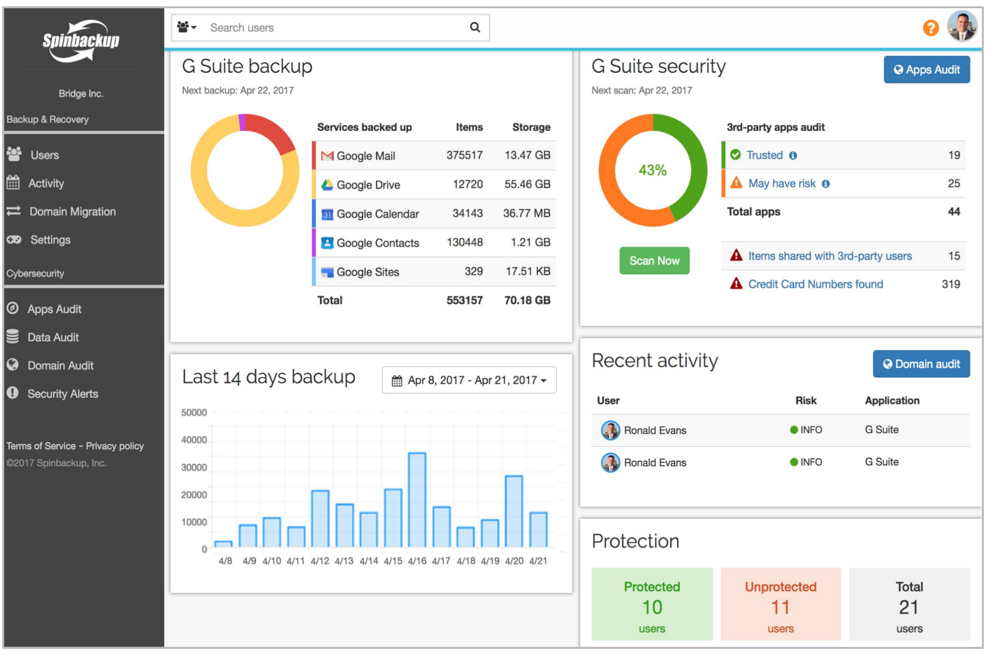Click the Apps Audit compass icon

12,309
